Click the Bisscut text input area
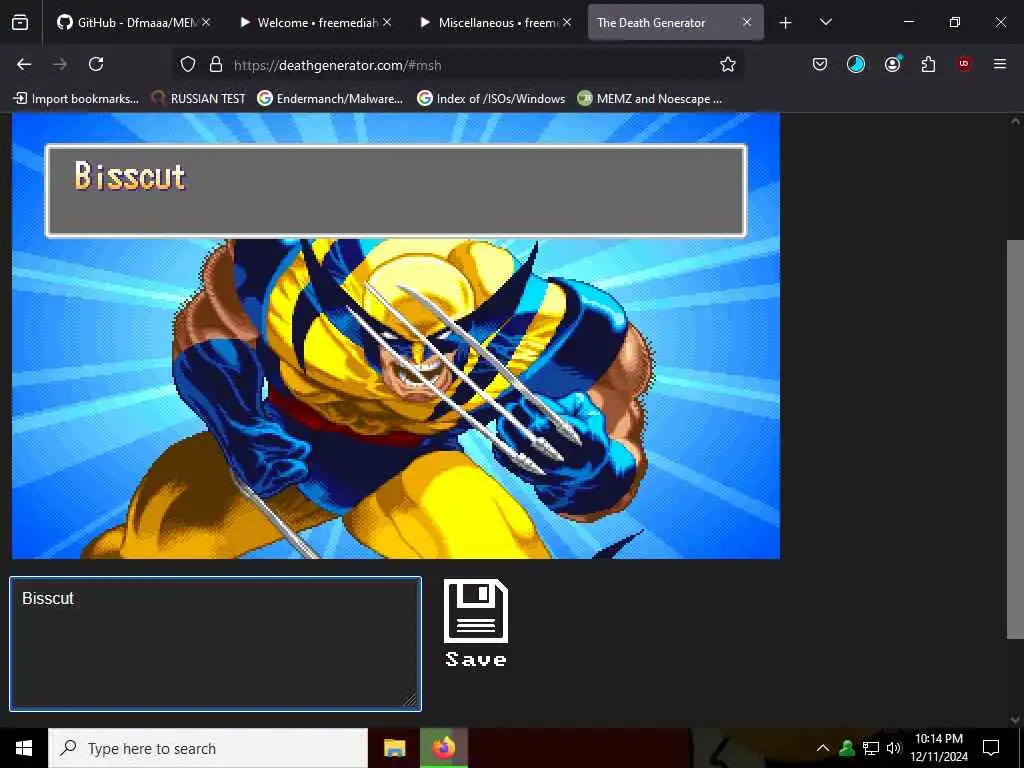This screenshot has height=768, width=1024. click(216, 644)
